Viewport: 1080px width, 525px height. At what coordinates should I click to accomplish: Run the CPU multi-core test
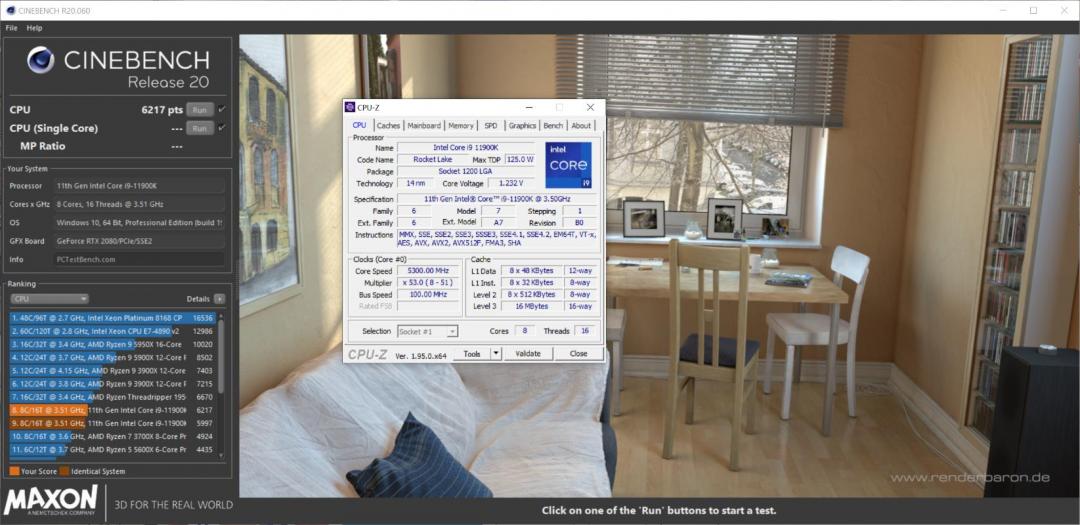click(x=199, y=110)
